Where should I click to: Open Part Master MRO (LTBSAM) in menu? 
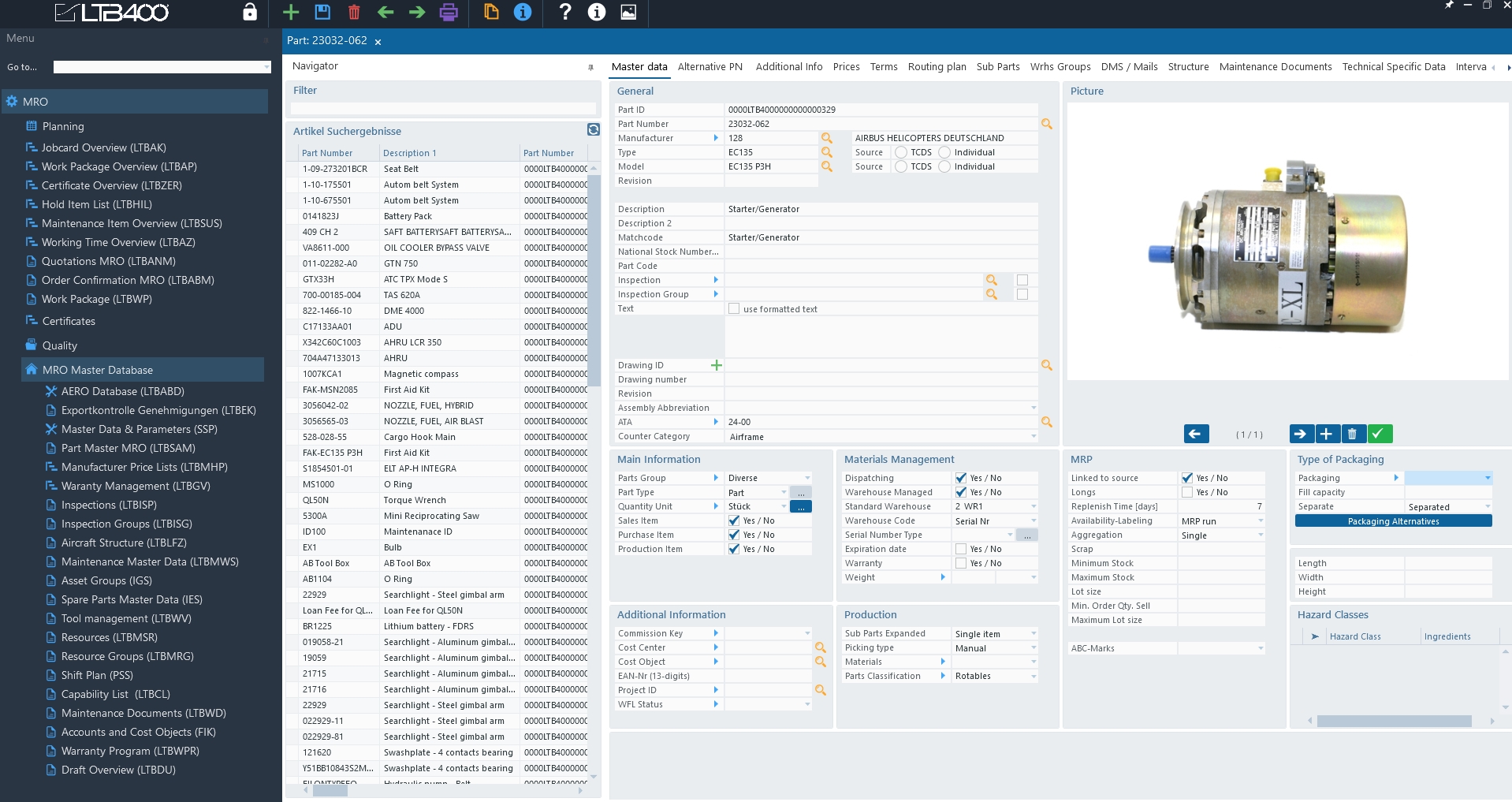(128, 448)
